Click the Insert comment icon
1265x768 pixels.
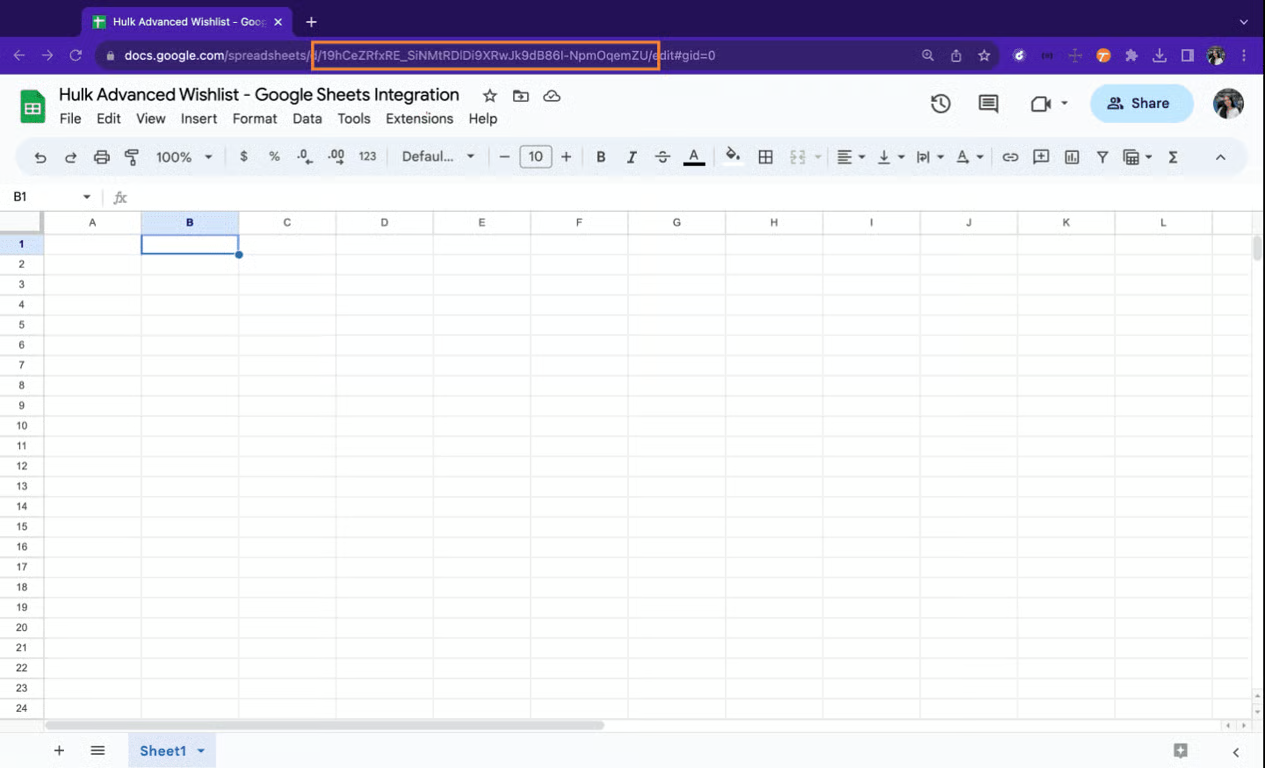[x=1041, y=157]
